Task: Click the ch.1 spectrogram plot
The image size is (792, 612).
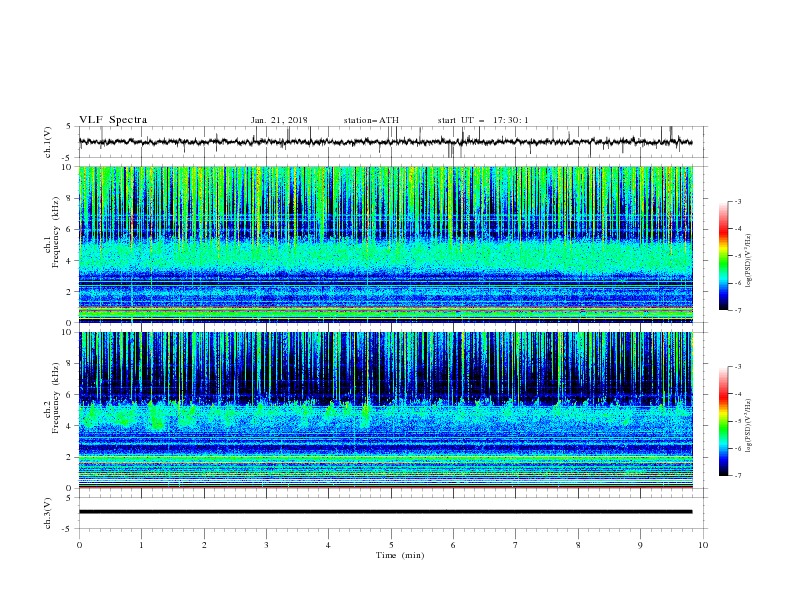Action: click(386, 244)
